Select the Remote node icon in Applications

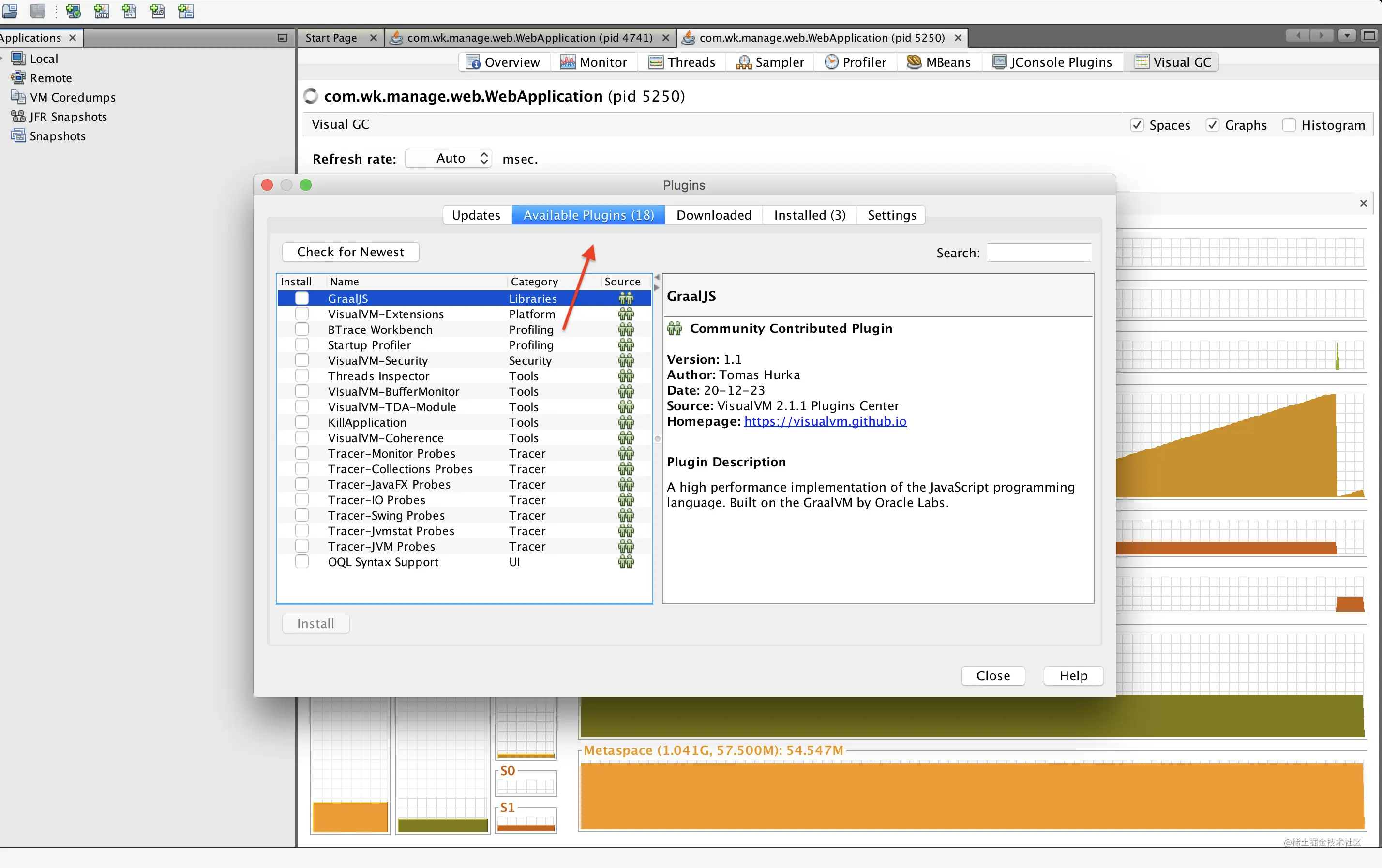18,77
